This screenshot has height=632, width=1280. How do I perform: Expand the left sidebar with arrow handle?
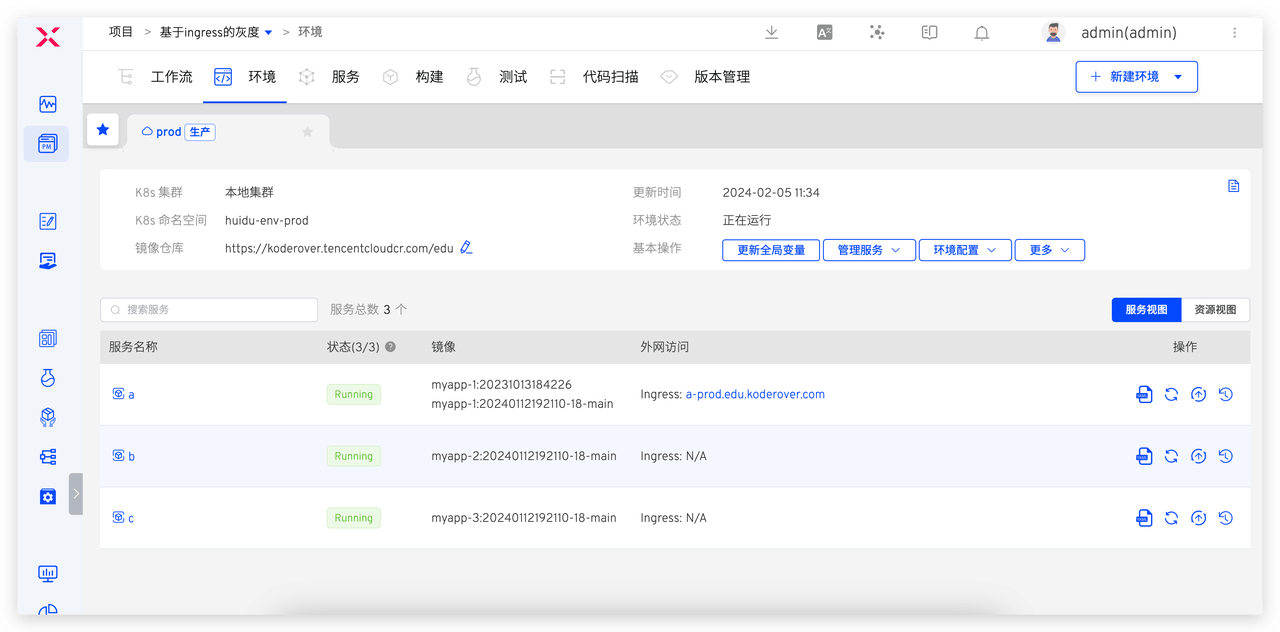point(76,494)
